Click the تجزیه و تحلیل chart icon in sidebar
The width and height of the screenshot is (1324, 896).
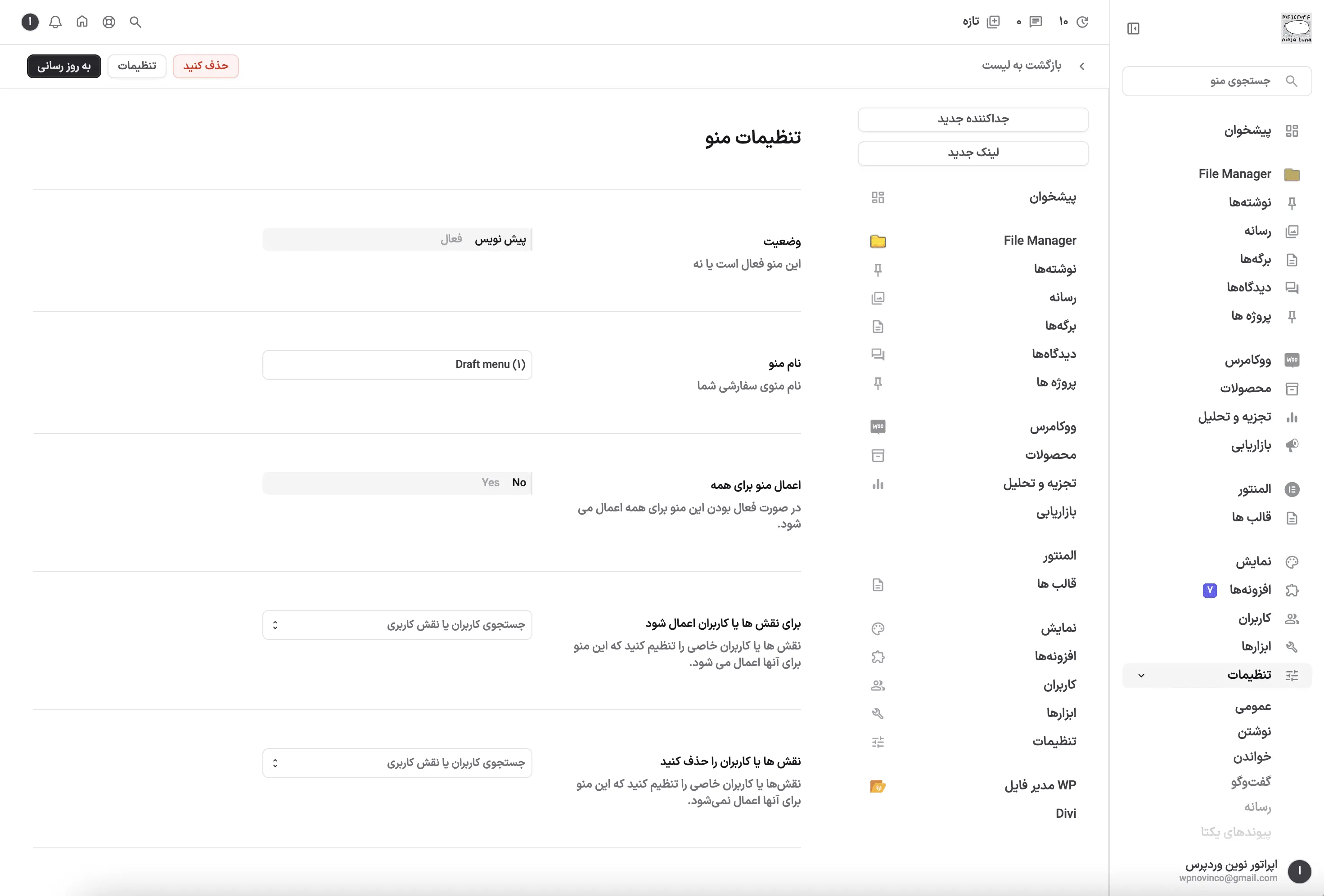click(x=1292, y=417)
